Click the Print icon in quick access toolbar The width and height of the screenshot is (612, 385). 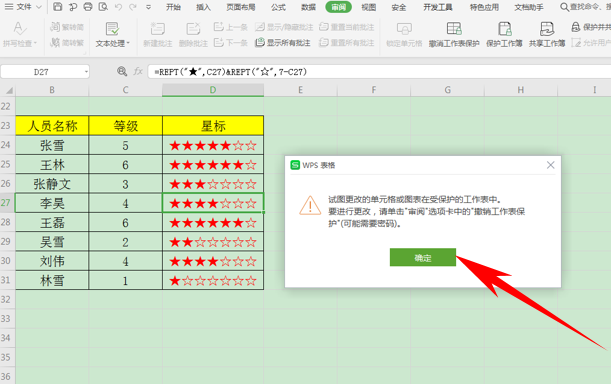click(88, 7)
